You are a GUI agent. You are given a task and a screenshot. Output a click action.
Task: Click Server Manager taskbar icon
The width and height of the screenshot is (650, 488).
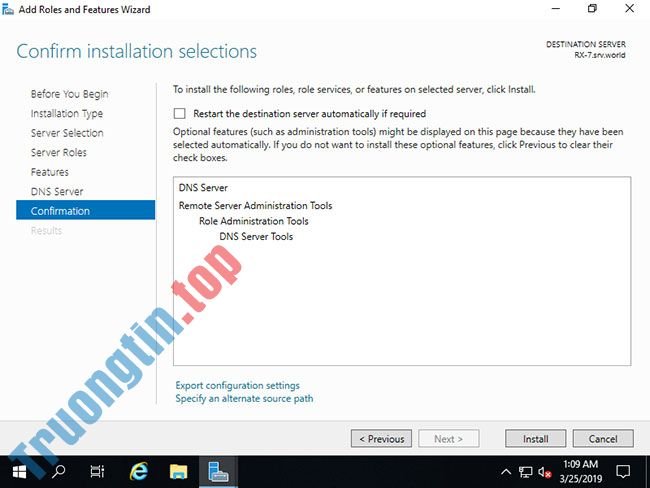coord(218,472)
